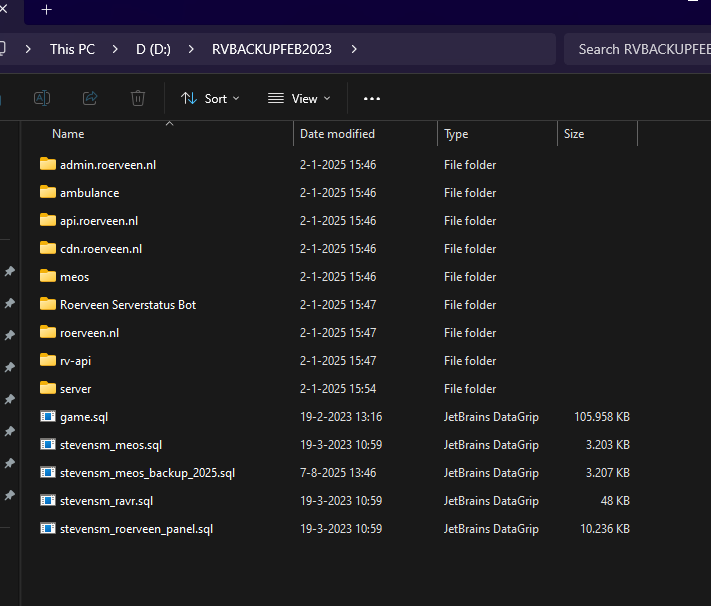
Task: Select the Roerveen Serverstatus Bot folder
Action: (127, 304)
